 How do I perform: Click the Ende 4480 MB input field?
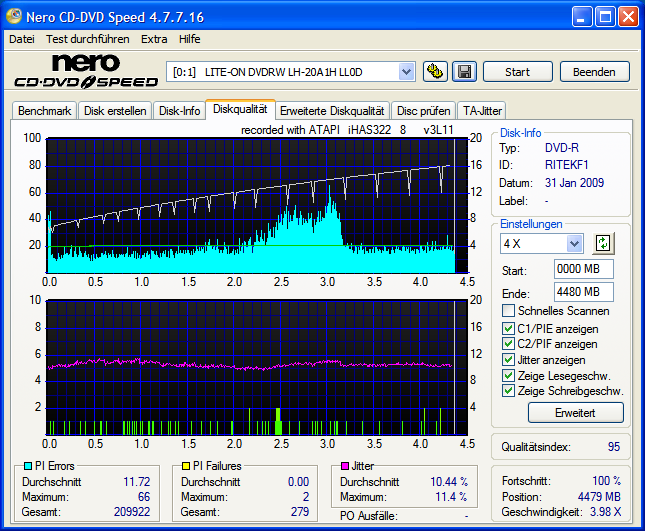(584, 292)
